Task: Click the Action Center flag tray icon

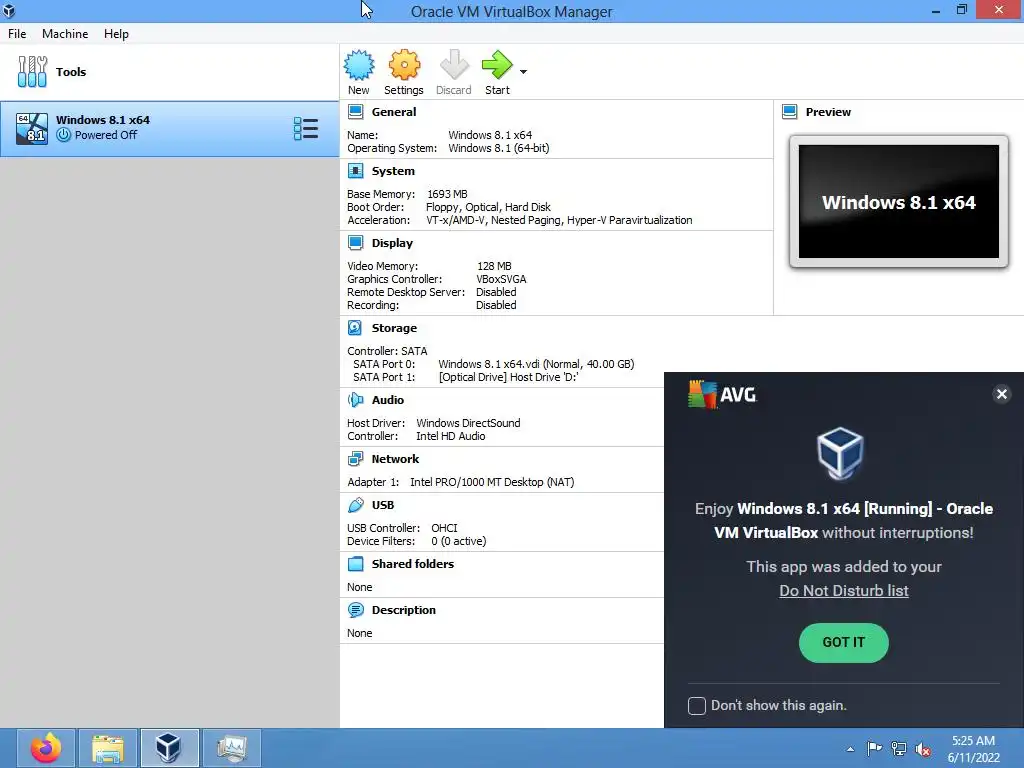Action: click(x=874, y=749)
